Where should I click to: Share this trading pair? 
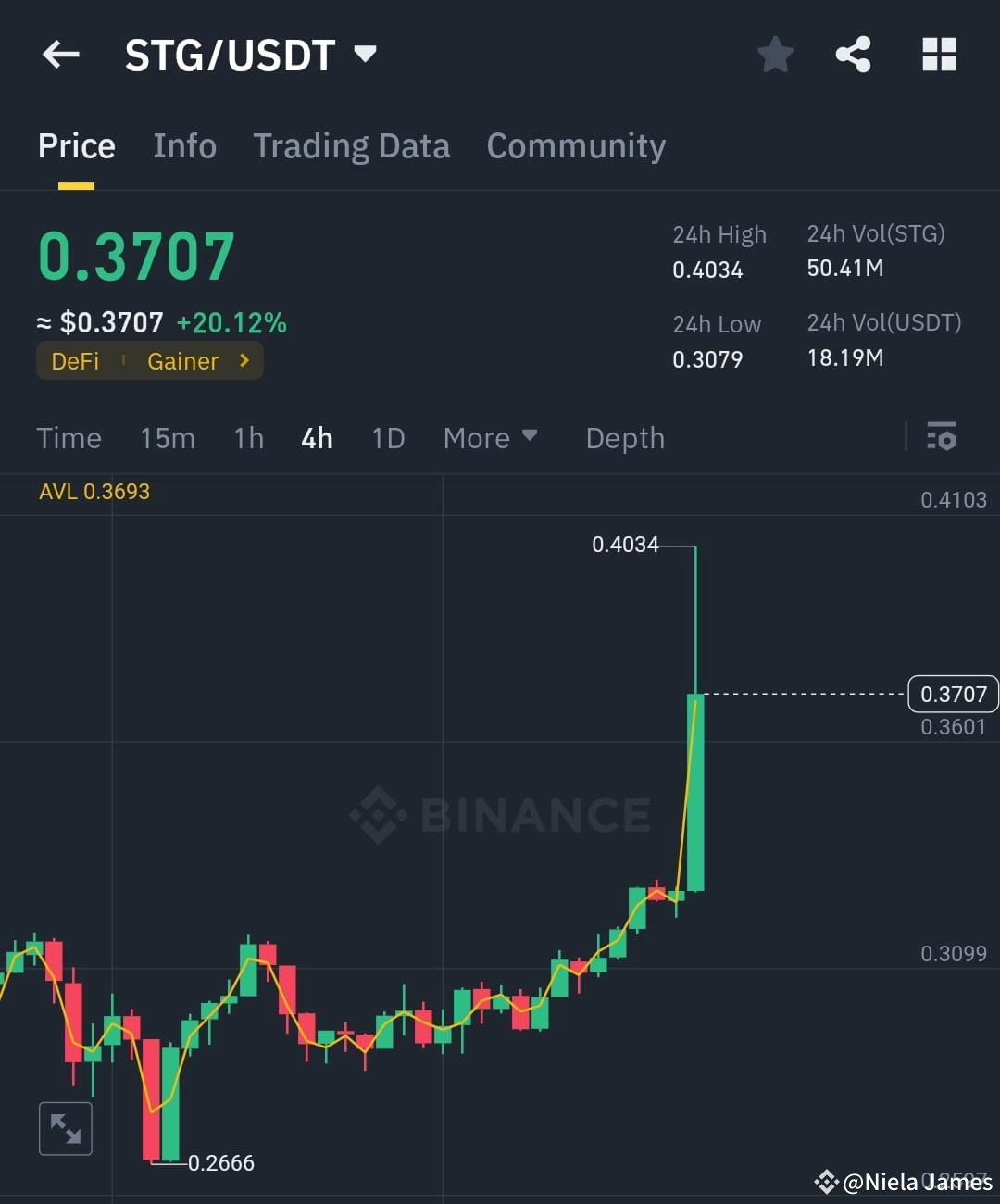coord(853,54)
